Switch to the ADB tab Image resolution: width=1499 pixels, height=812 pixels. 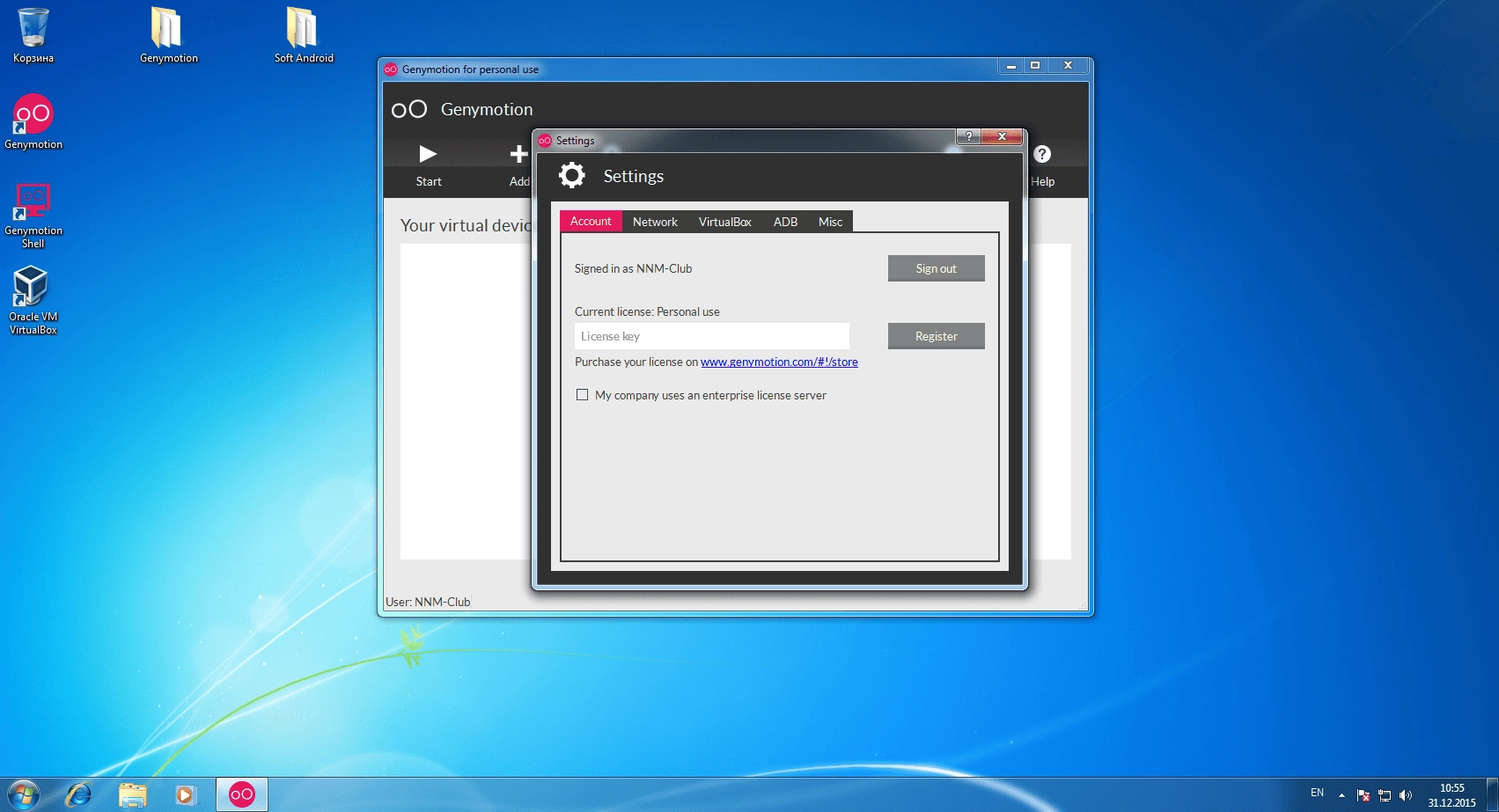click(785, 222)
